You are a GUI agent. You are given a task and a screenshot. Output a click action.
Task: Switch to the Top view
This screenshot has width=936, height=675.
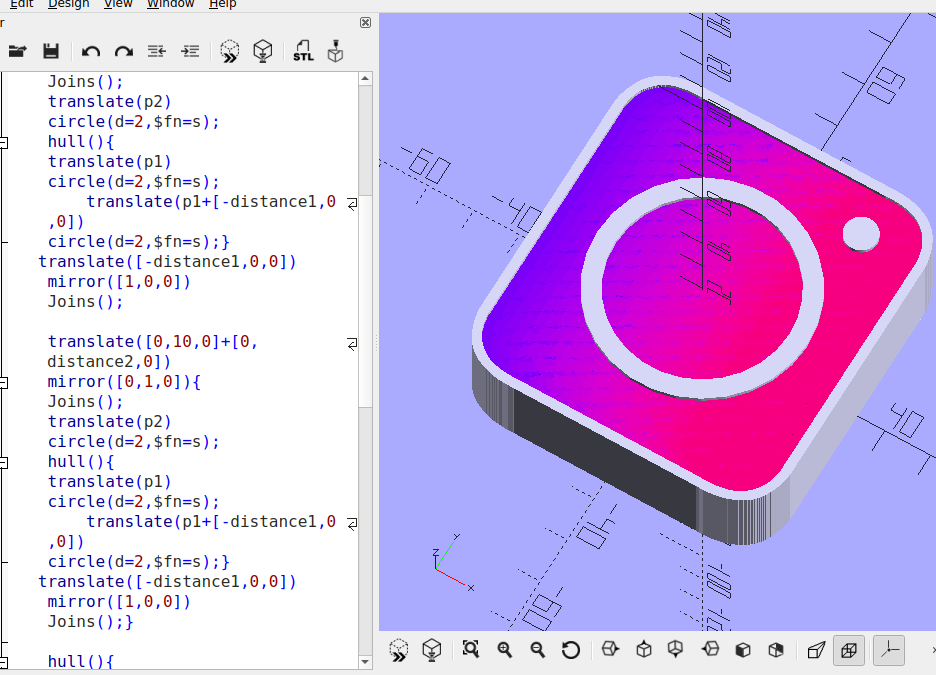(644, 649)
